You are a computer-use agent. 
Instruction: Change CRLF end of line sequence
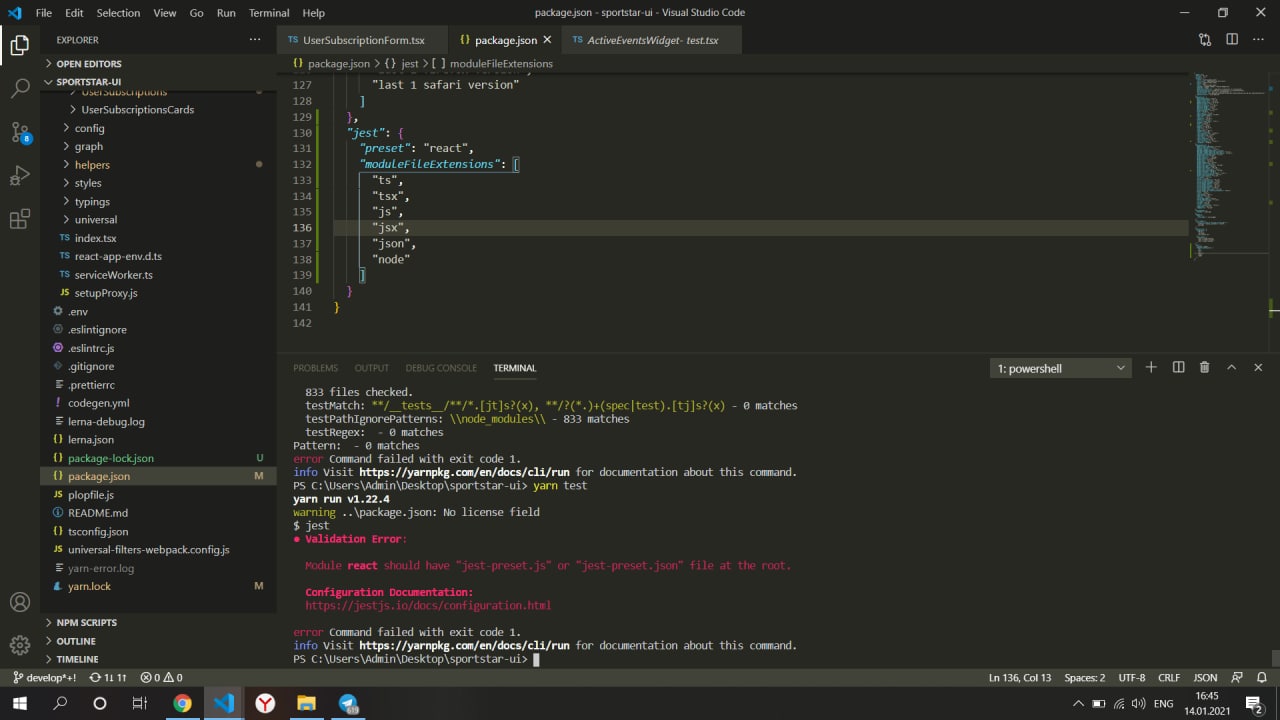1169,677
